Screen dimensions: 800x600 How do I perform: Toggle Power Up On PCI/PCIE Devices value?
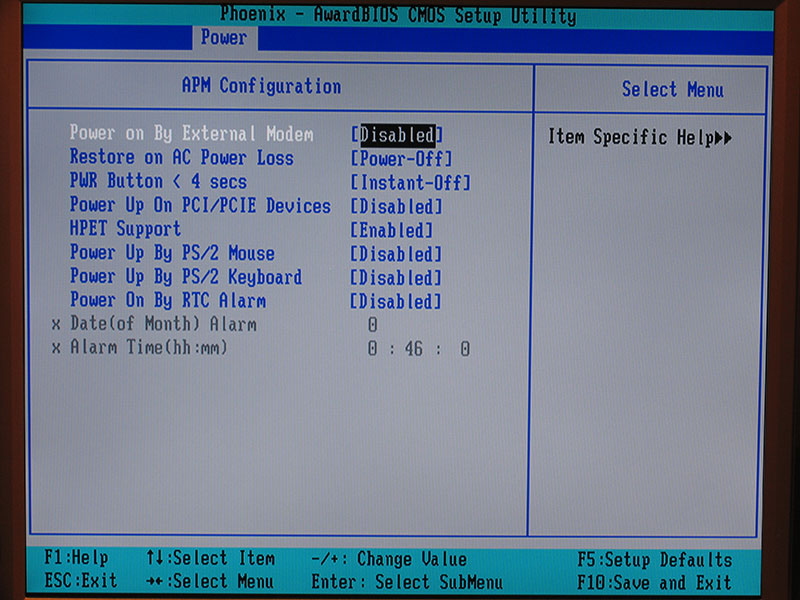click(x=396, y=206)
